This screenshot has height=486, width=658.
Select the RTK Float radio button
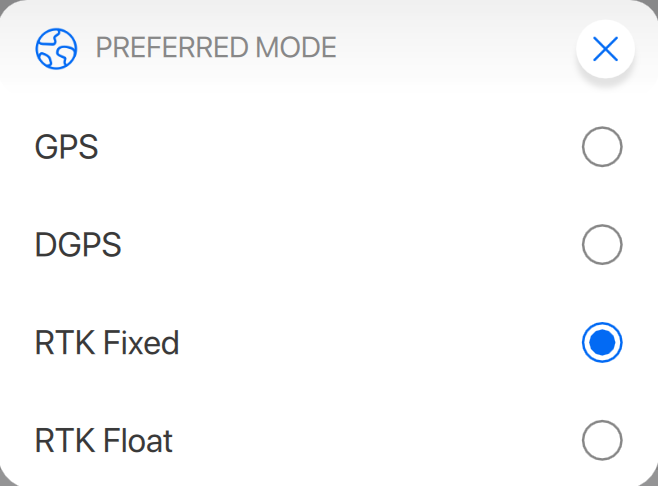tap(602, 440)
